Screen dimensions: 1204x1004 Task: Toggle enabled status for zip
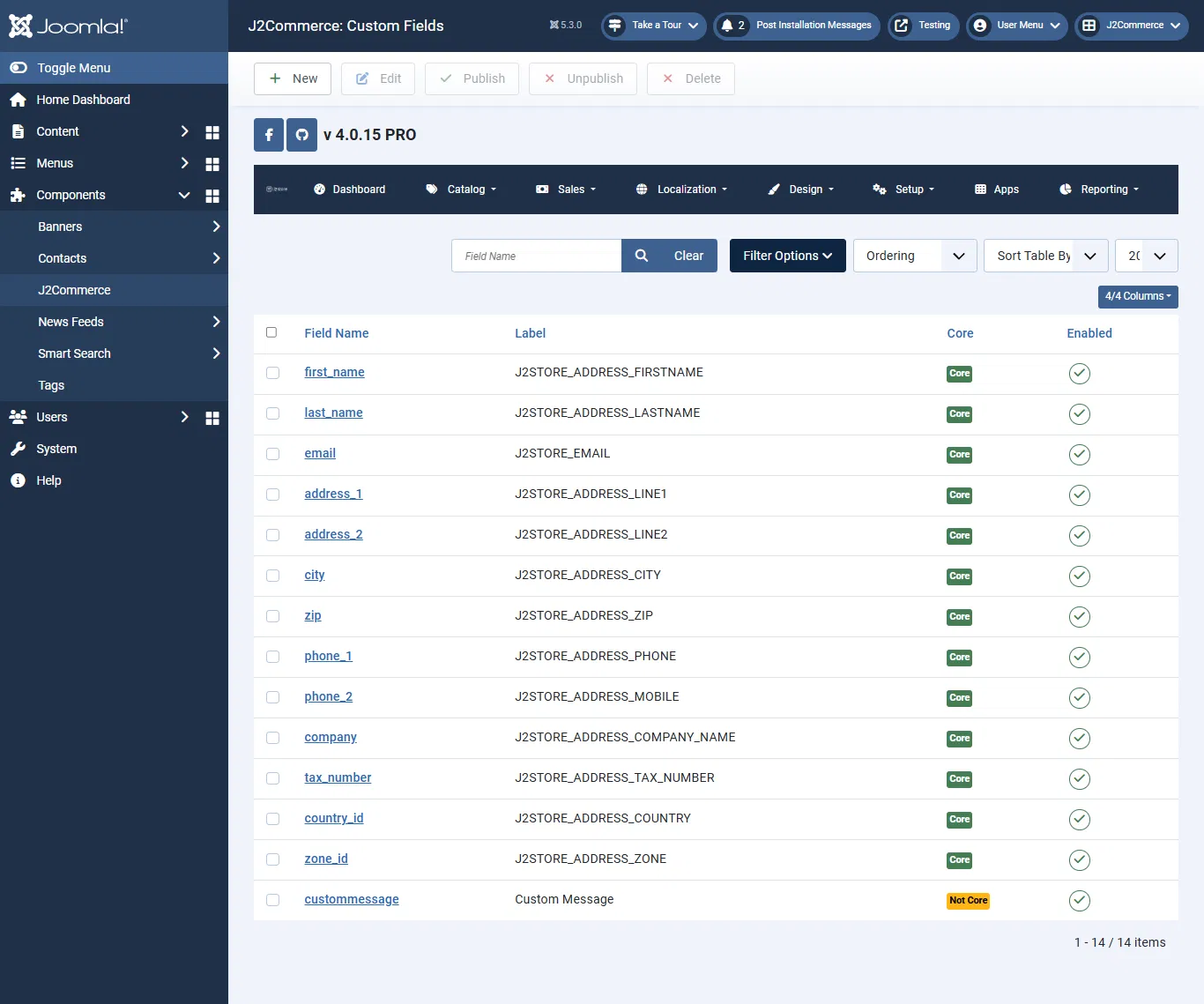[x=1080, y=617]
